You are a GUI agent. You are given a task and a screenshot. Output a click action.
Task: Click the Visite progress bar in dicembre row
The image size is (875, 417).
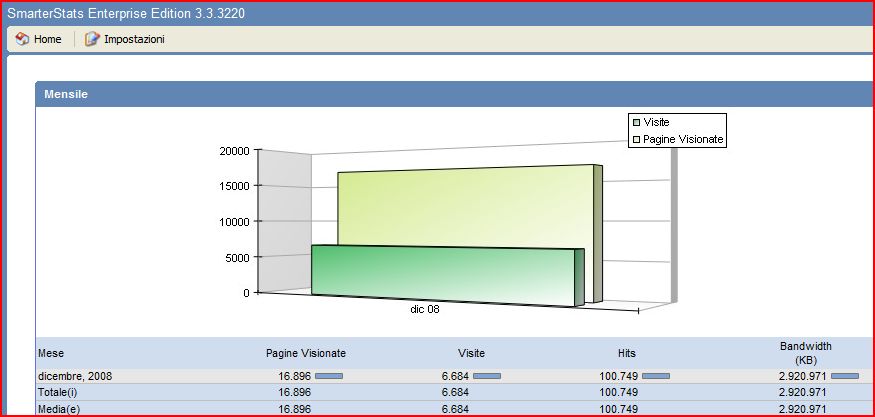click(487, 376)
